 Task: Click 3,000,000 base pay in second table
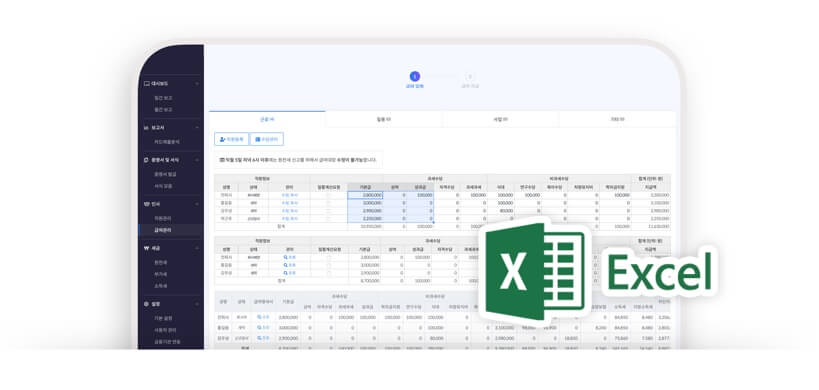coord(369,265)
